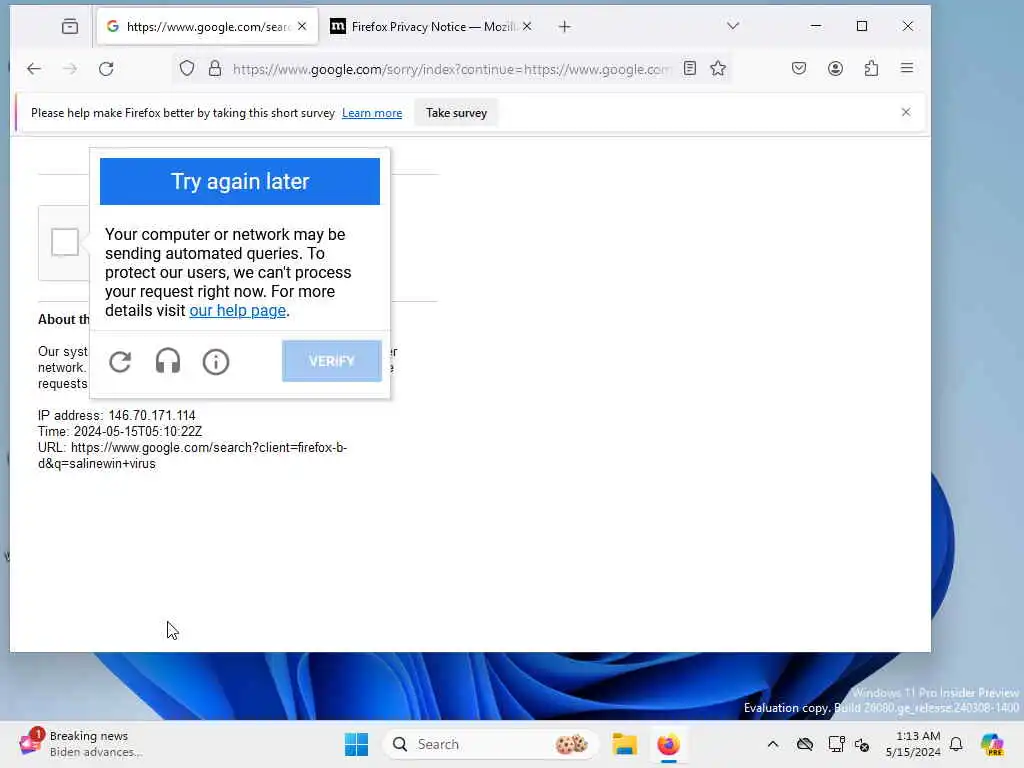The image size is (1024, 768).
Task: Click the address bar URL field
Action: coord(451,69)
